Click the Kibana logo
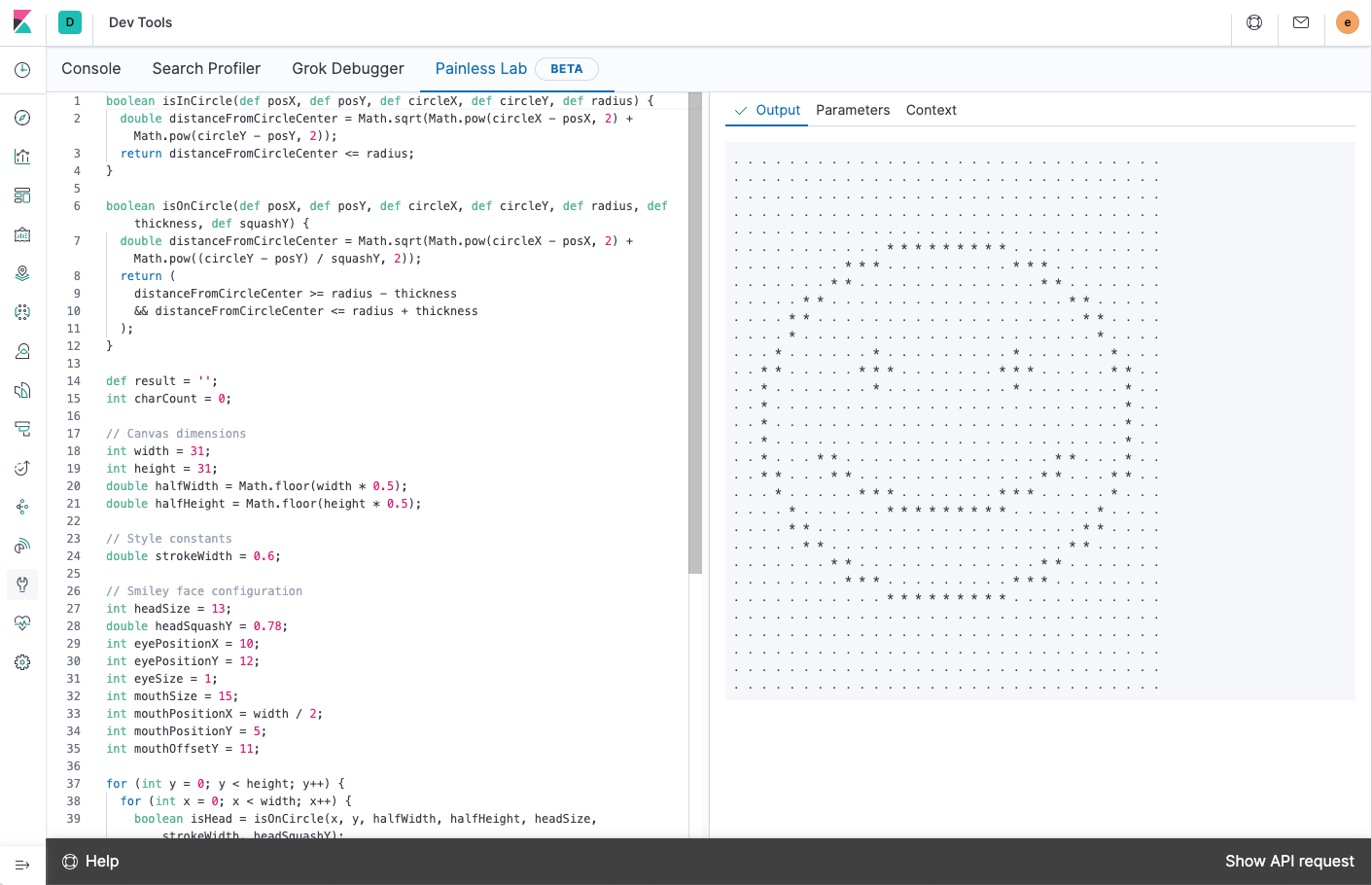Screen dimensions: 1372x885 pos(22,22)
